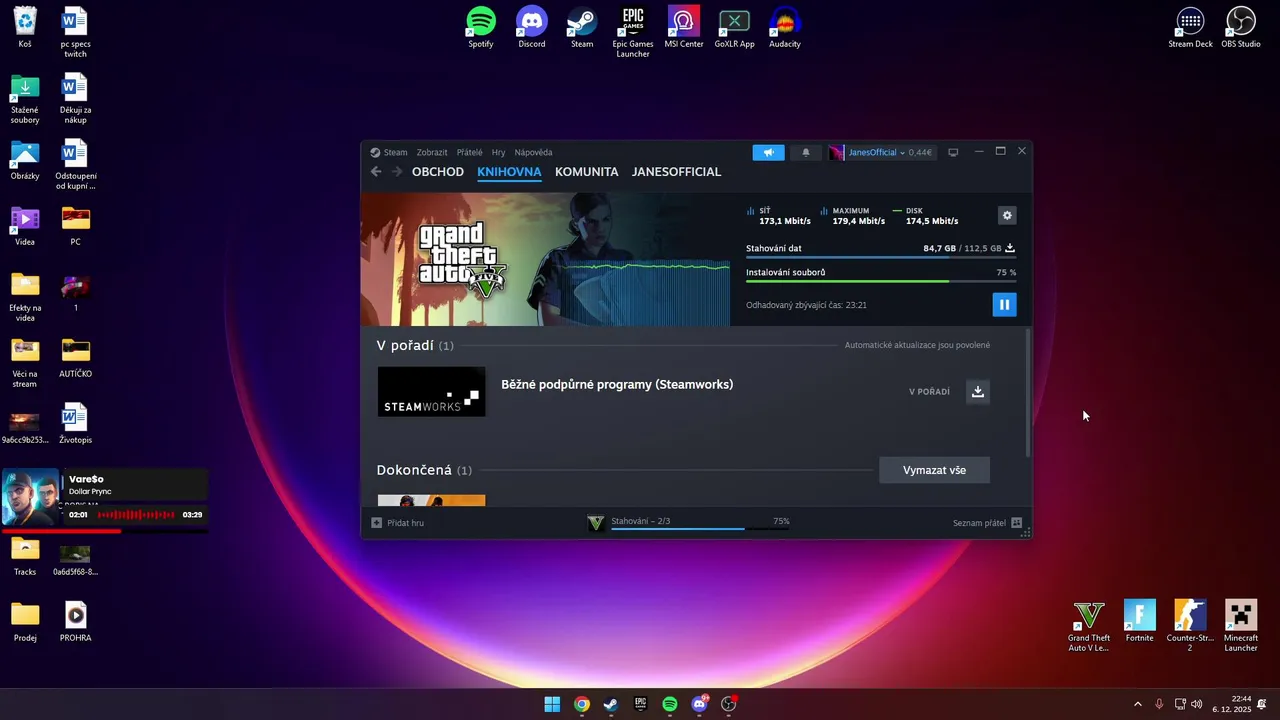Open the JANESOFFICIAL profile tab

676,172
